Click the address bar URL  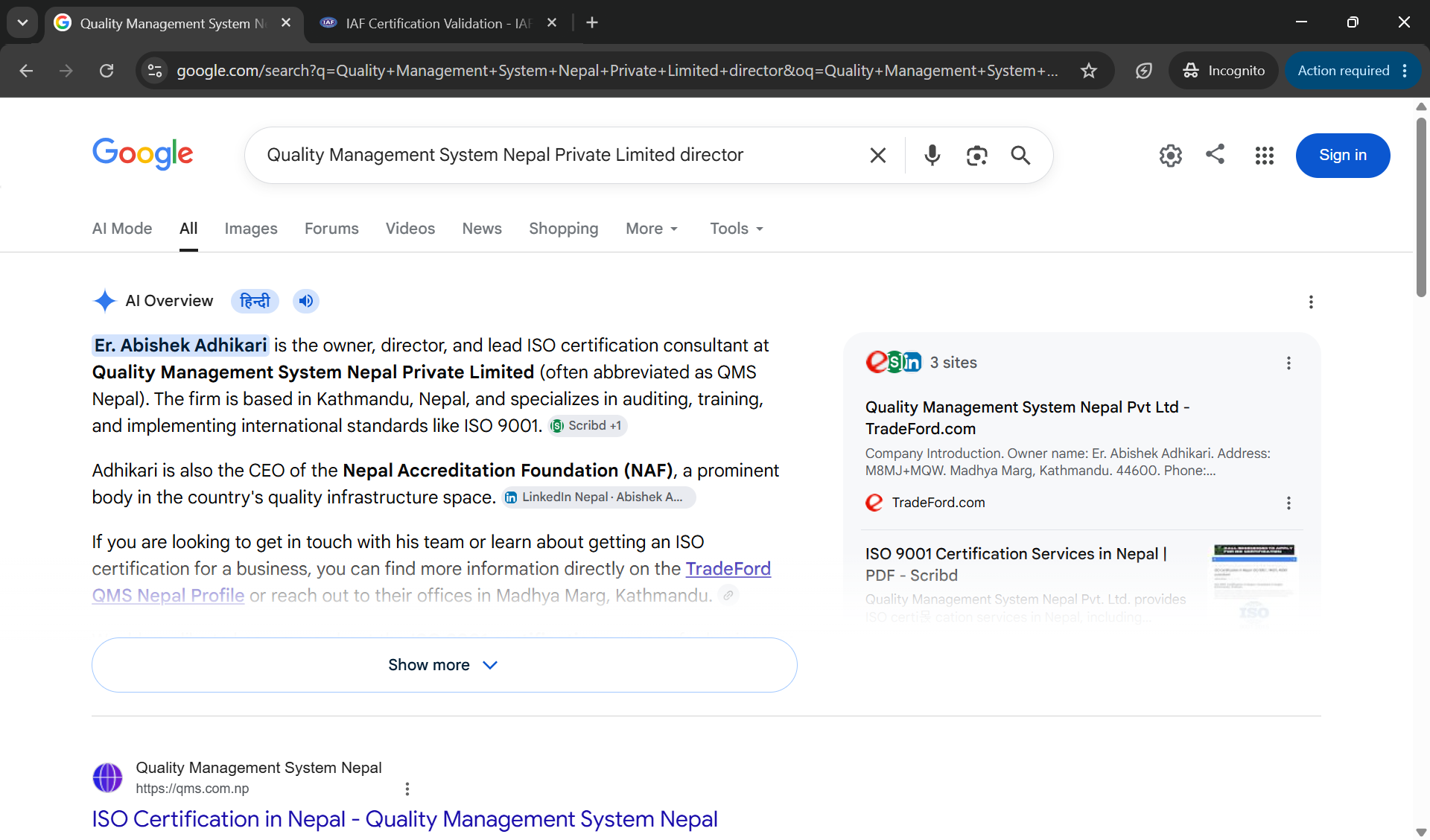tap(617, 71)
